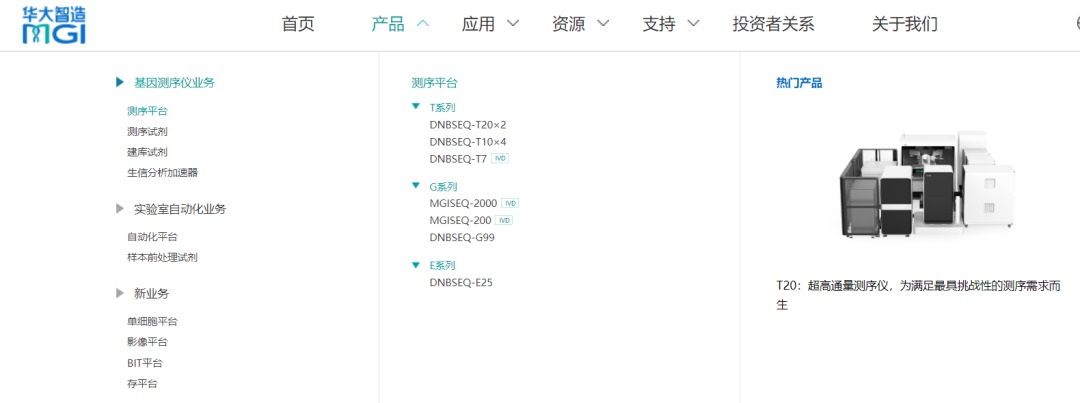The width and height of the screenshot is (1080, 403).
Task: Click the triangle beside 新业务
Action: 120,293
